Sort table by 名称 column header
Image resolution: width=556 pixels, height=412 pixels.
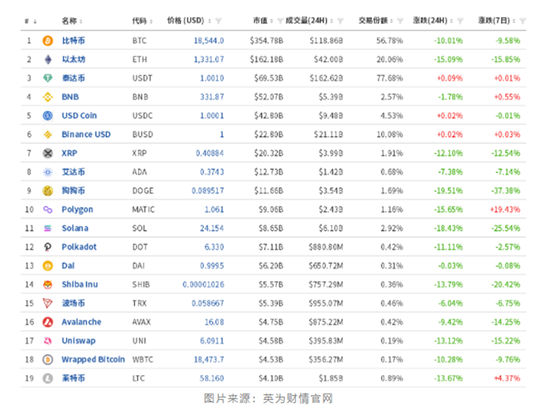72,21
